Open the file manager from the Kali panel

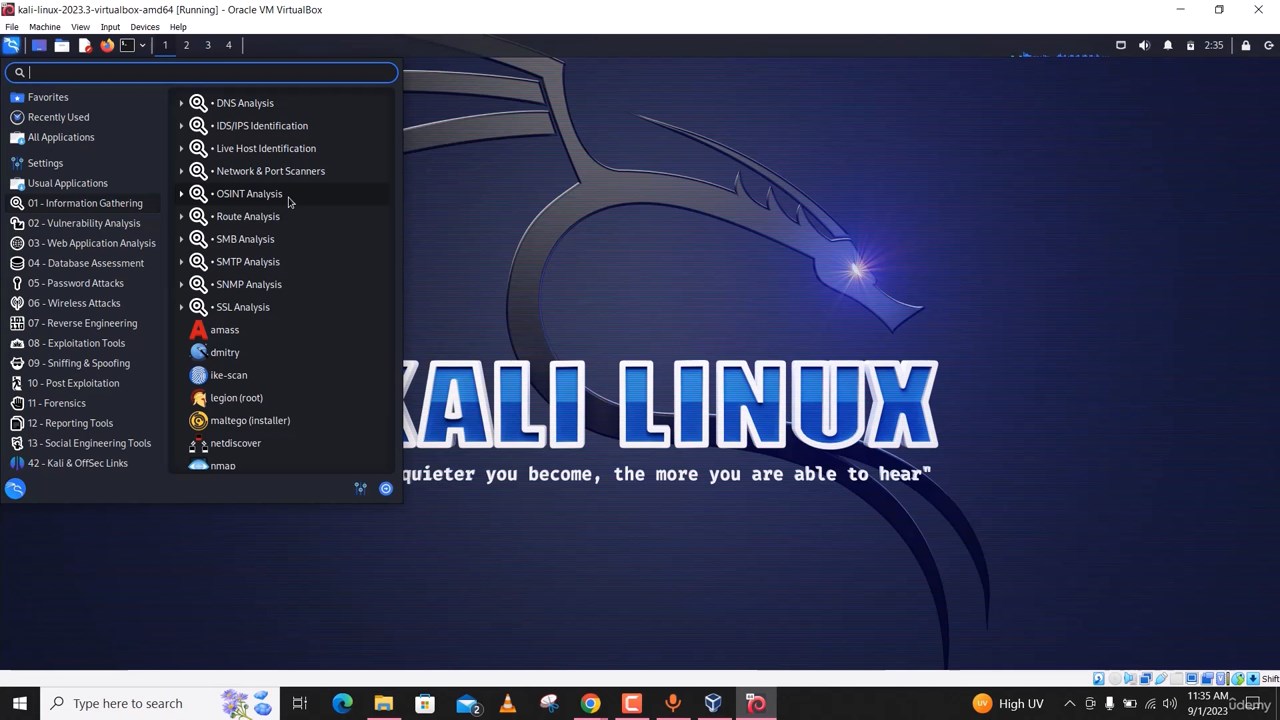62,45
